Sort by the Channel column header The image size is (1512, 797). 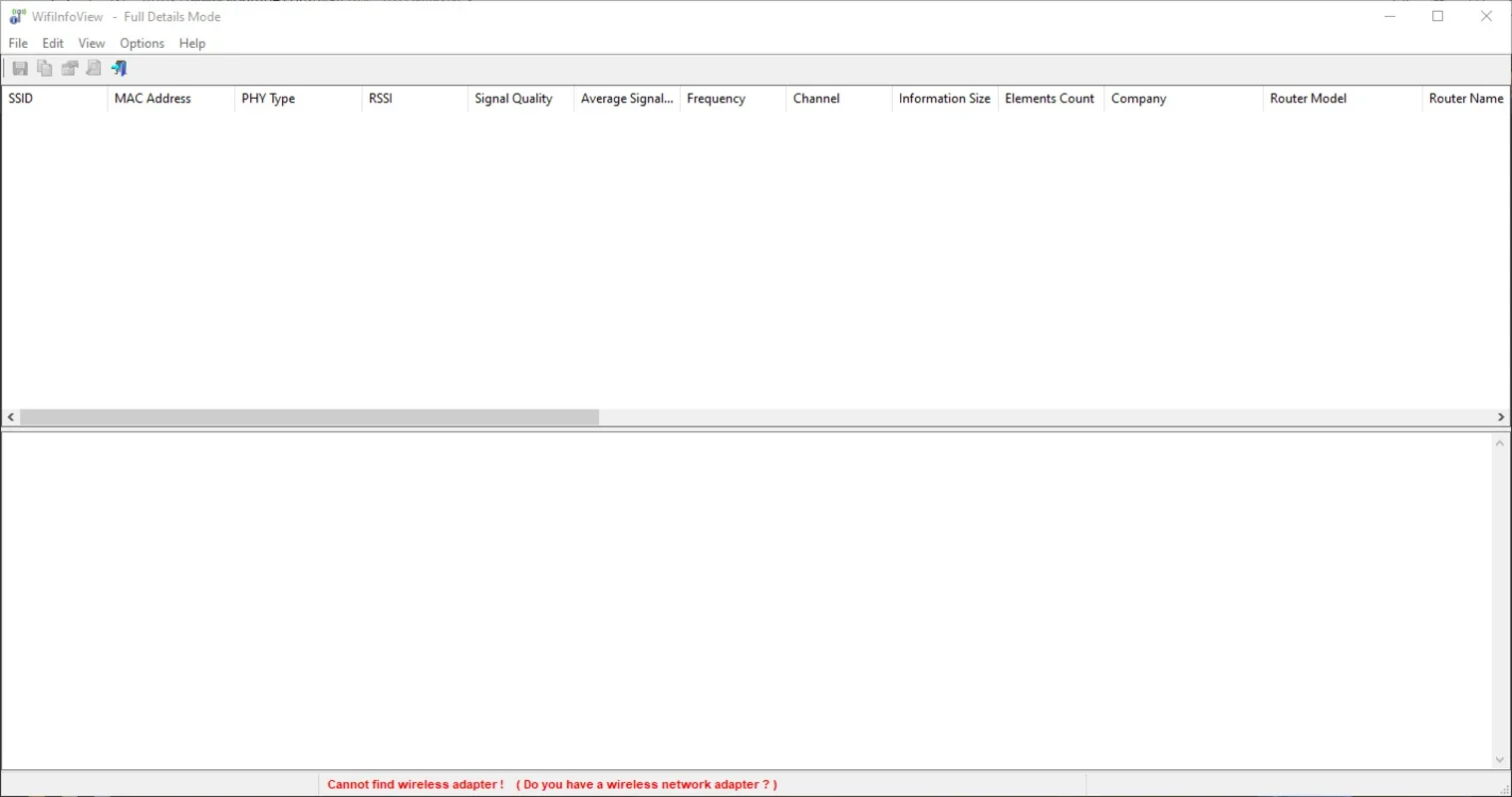click(x=839, y=99)
